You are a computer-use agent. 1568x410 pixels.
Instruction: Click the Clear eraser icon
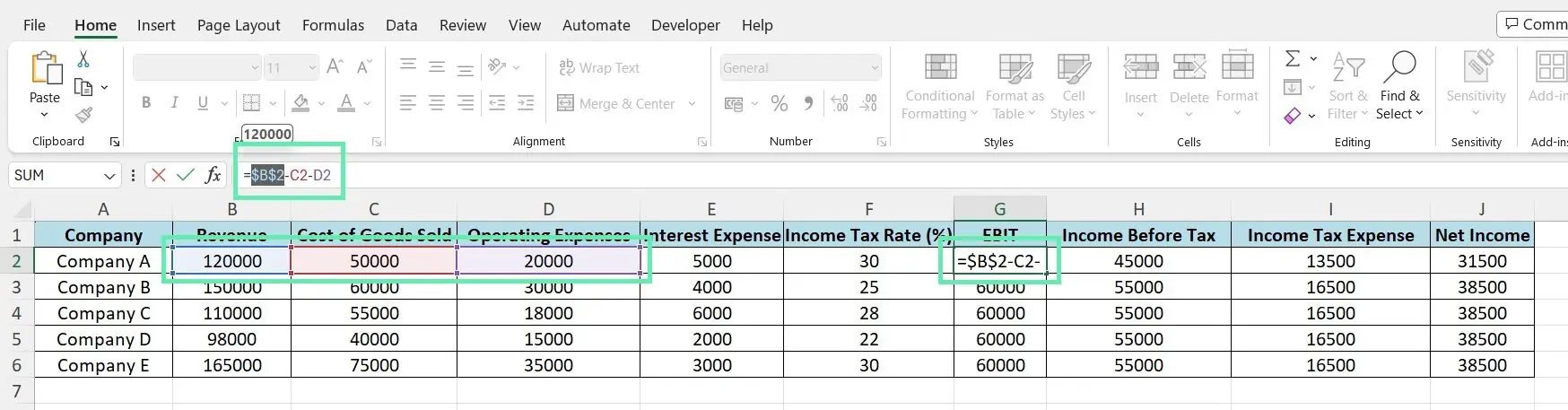coord(1293,116)
